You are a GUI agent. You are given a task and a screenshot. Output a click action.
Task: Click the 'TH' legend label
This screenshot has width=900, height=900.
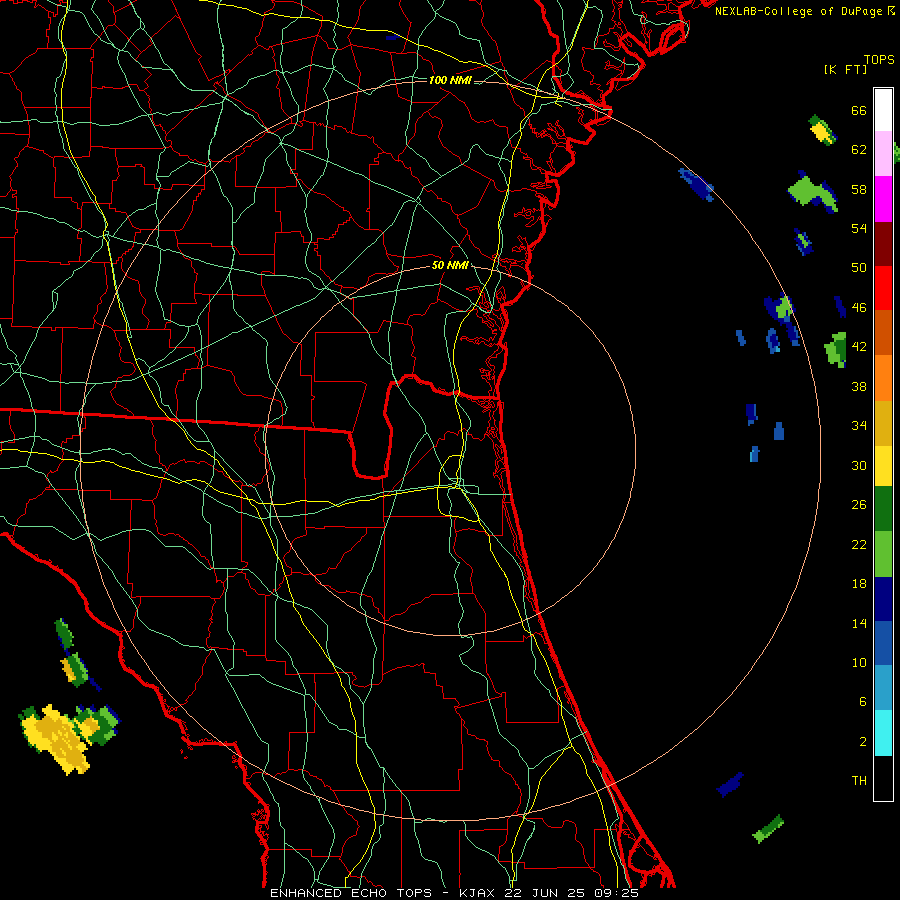859,781
